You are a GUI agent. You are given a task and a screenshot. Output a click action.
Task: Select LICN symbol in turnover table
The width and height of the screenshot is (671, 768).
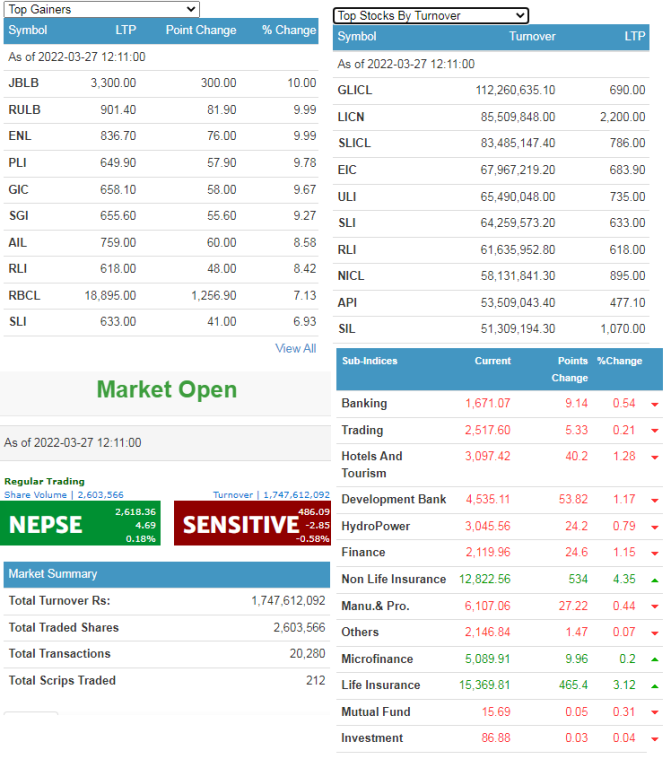point(351,117)
